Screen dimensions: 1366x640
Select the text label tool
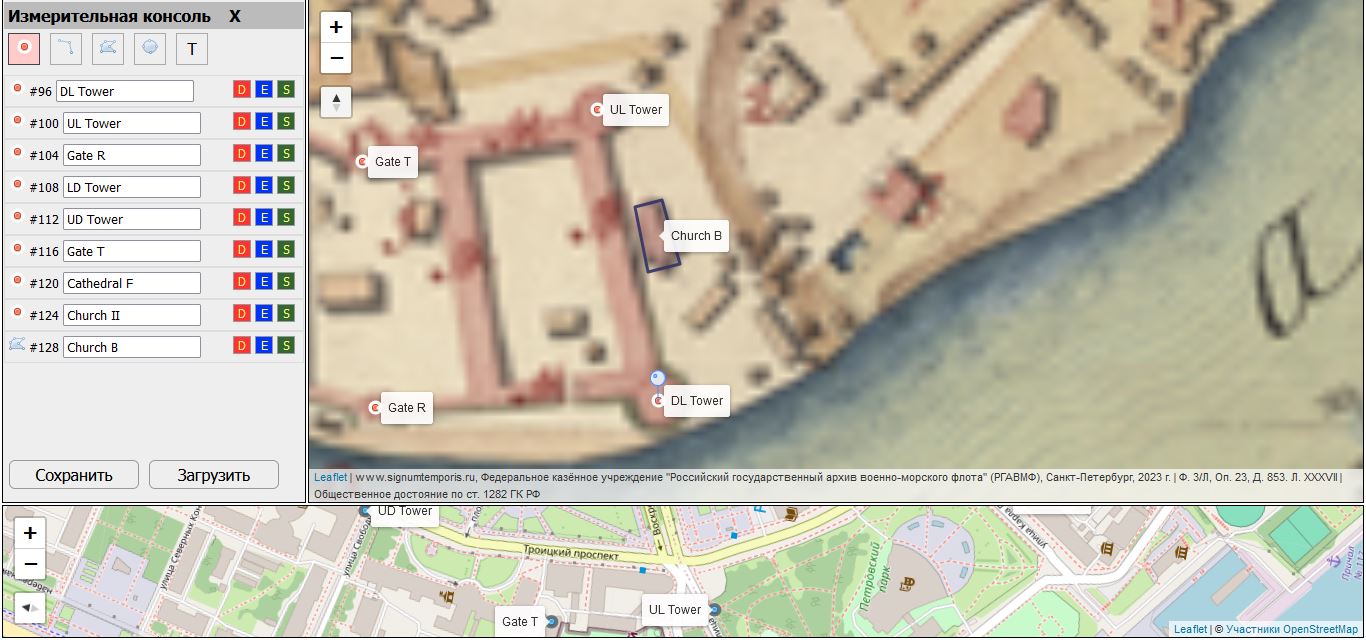coord(192,48)
